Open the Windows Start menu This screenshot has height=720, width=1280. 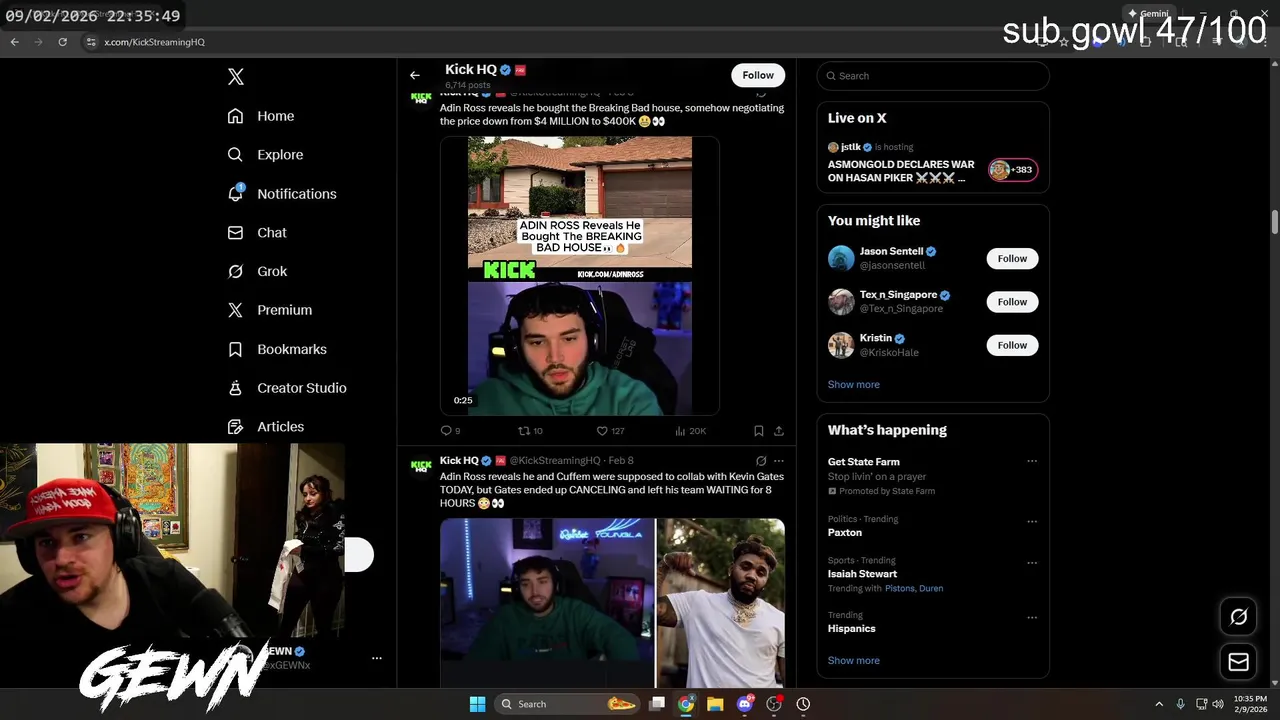tap(477, 704)
